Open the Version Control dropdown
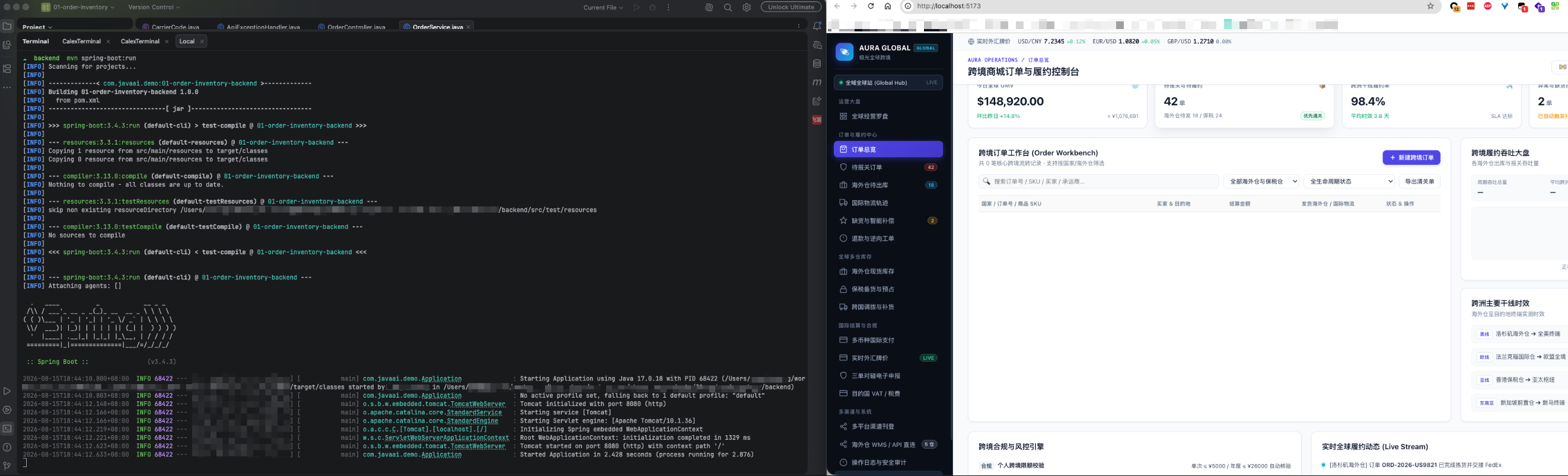Screen dimensions: 1568x476 154,7
